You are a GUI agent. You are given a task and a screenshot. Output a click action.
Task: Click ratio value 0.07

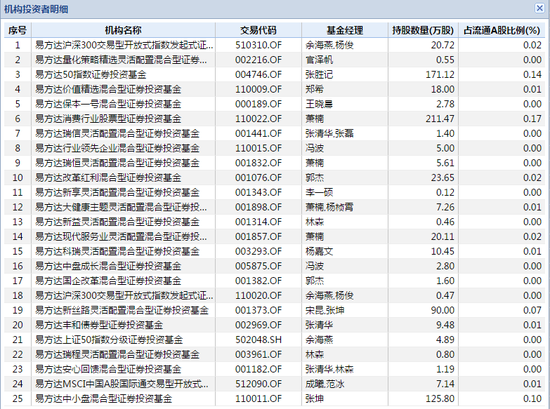[532, 310]
